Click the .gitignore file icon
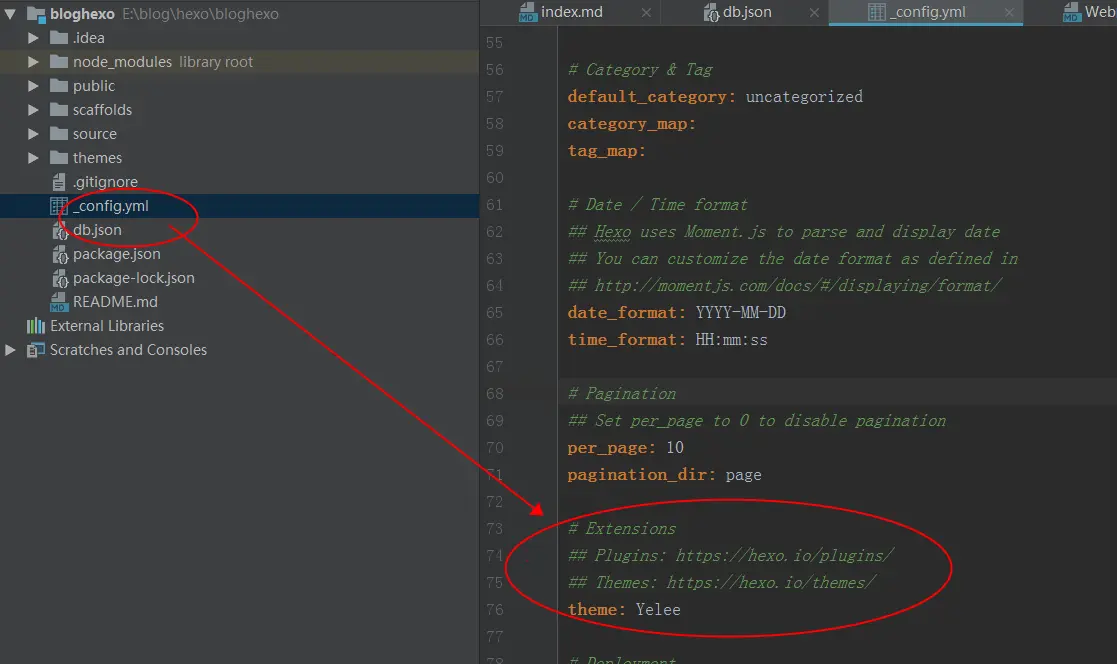The height and width of the screenshot is (664, 1117). [59, 182]
